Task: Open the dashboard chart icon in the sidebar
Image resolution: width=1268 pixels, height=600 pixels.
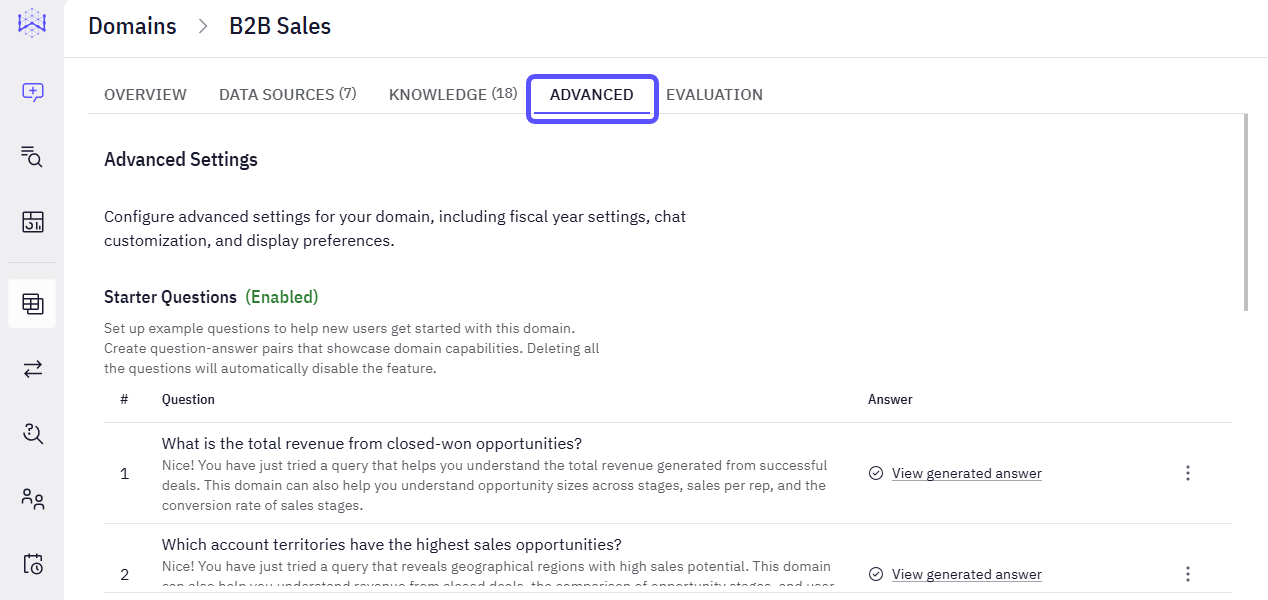Action: (32, 222)
